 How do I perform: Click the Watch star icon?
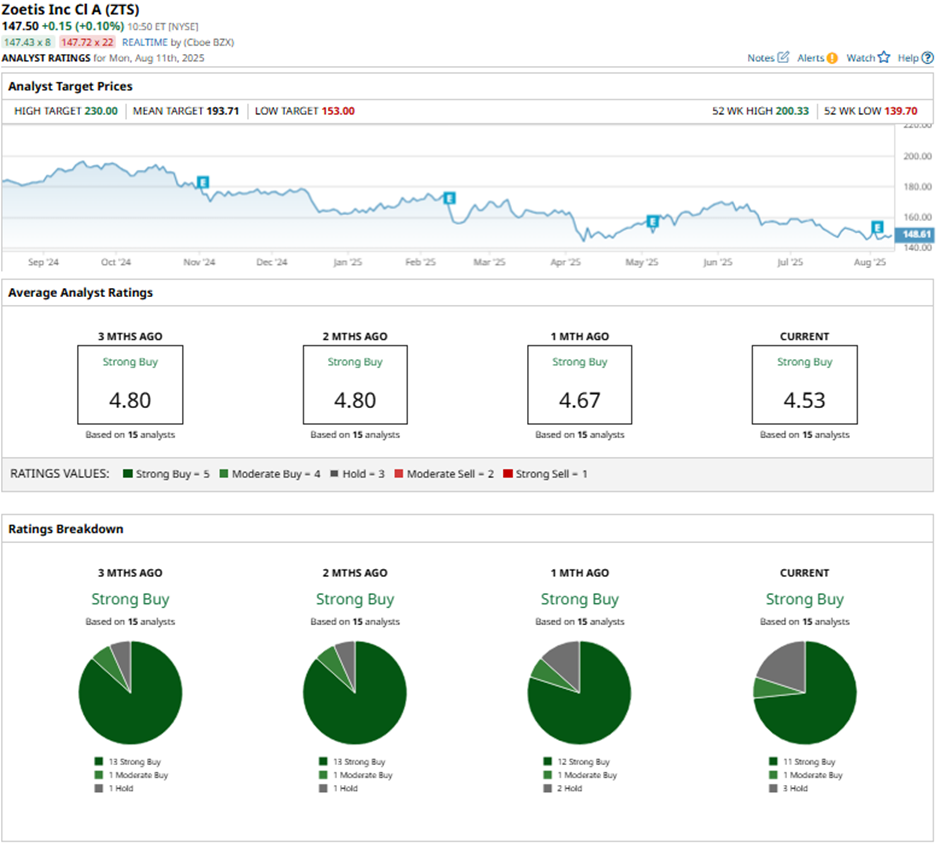tap(884, 58)
